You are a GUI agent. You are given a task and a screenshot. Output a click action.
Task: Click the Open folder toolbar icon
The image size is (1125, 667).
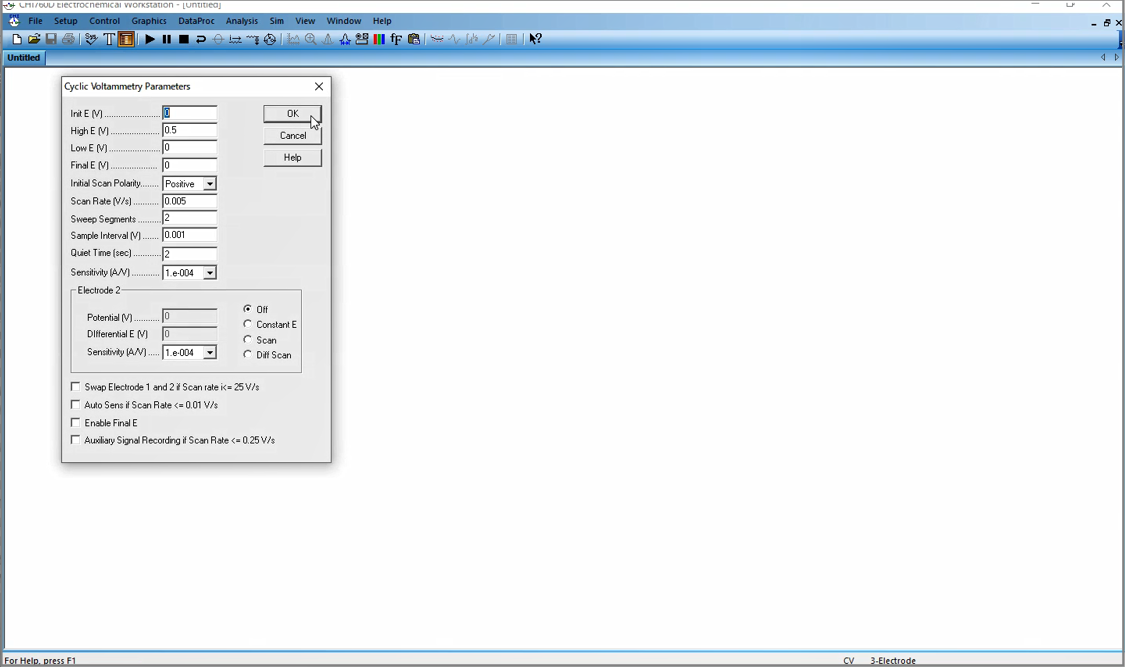[x=34, y=39]
